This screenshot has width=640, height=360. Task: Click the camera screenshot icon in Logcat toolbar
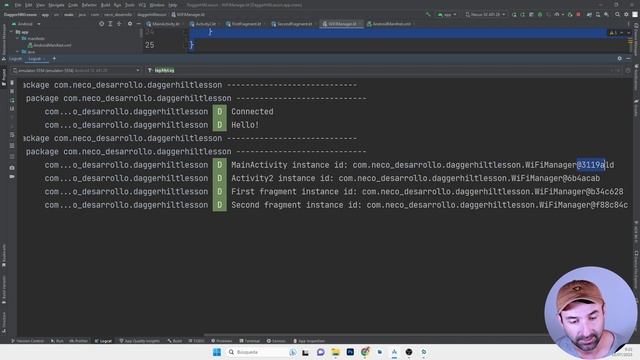(x=12, y=168)
